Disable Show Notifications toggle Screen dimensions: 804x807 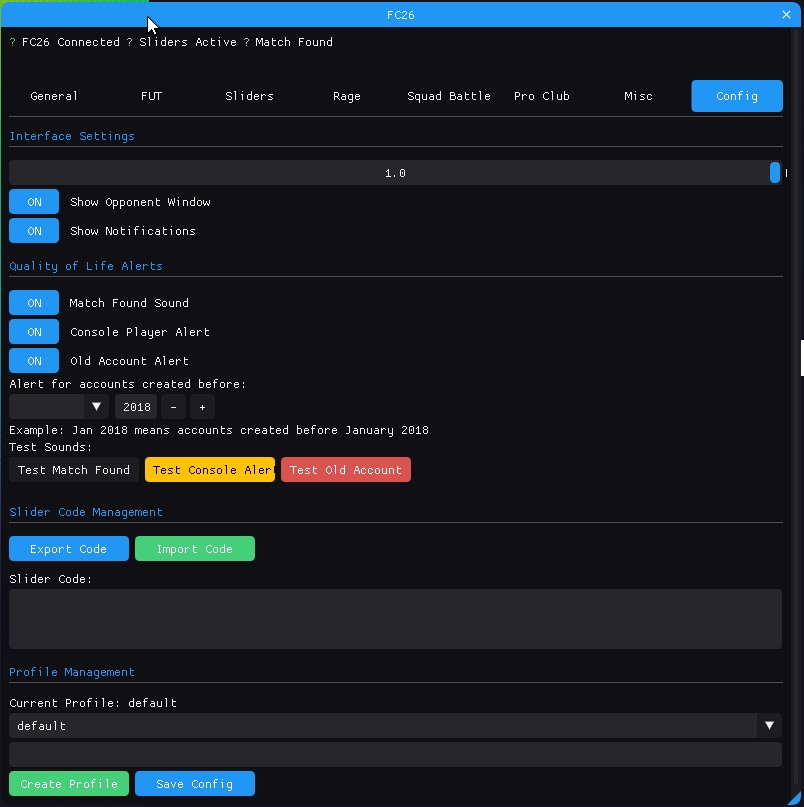[x=34, y=231]
